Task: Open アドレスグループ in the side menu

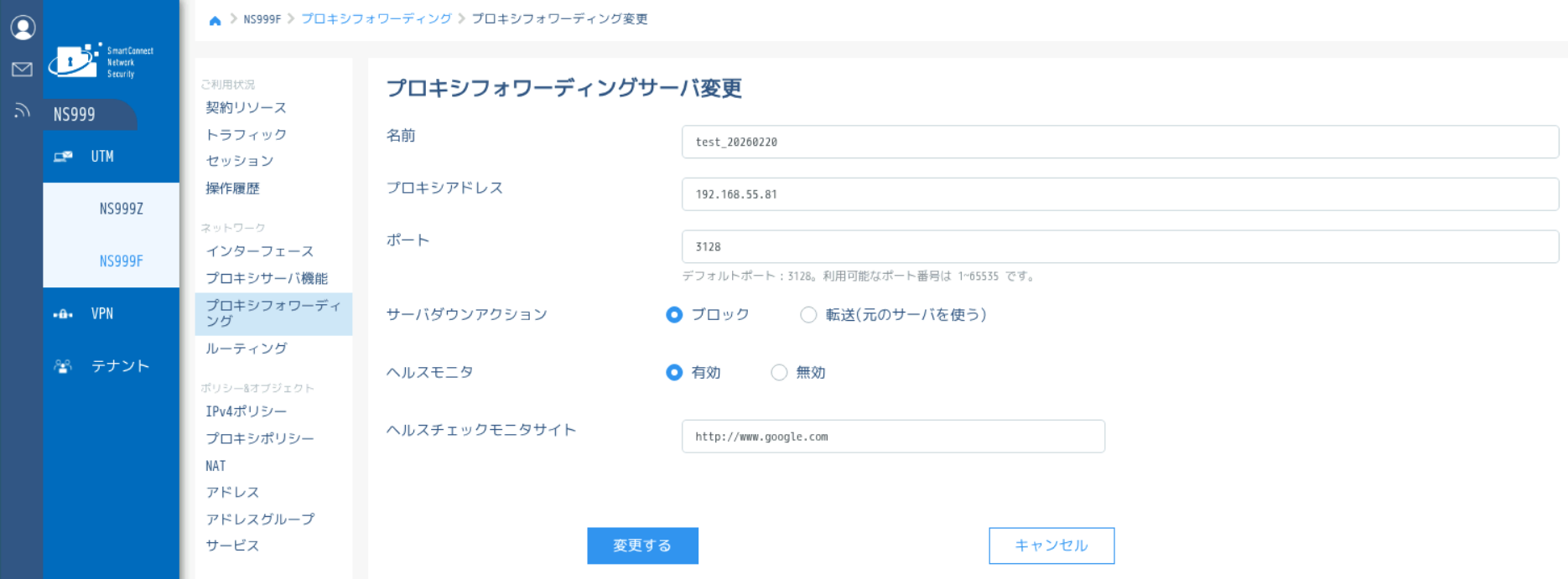Action: pyautogui.click(x=260, y=520)
